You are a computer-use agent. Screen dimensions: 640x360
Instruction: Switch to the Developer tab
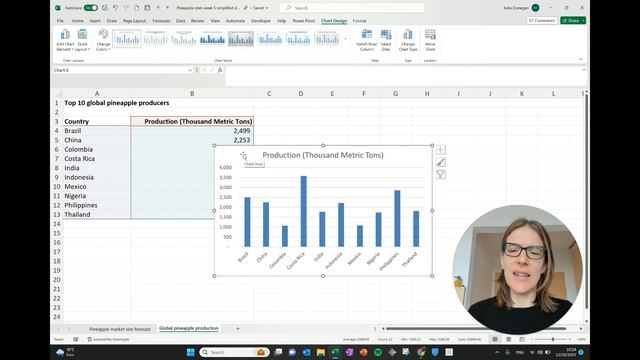(261, 21)
